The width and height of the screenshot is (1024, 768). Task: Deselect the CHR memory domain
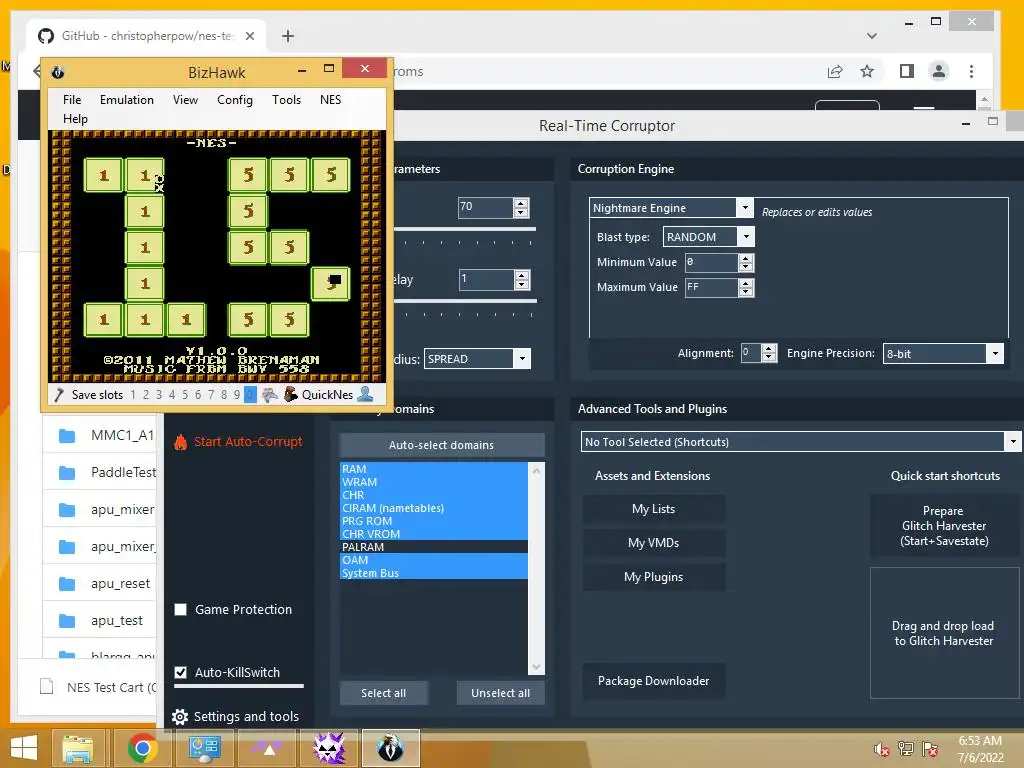pos(434,495)
